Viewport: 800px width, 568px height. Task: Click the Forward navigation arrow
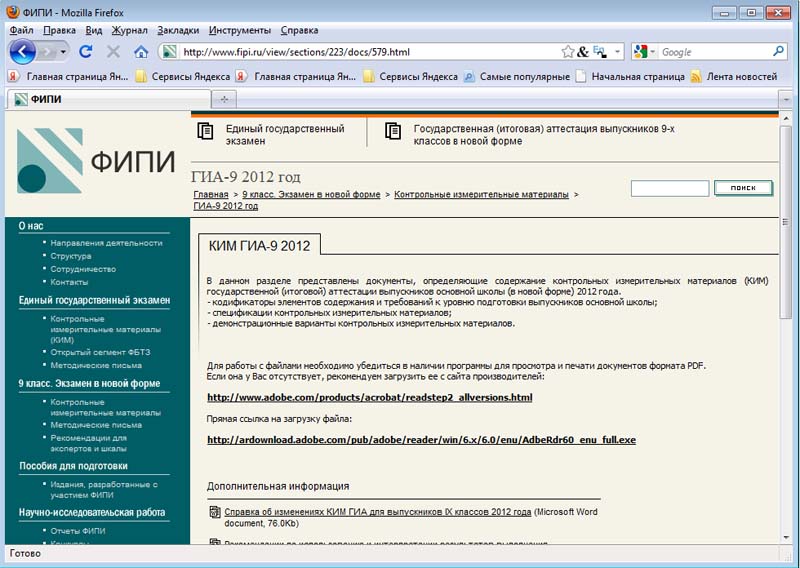[48, 52]
